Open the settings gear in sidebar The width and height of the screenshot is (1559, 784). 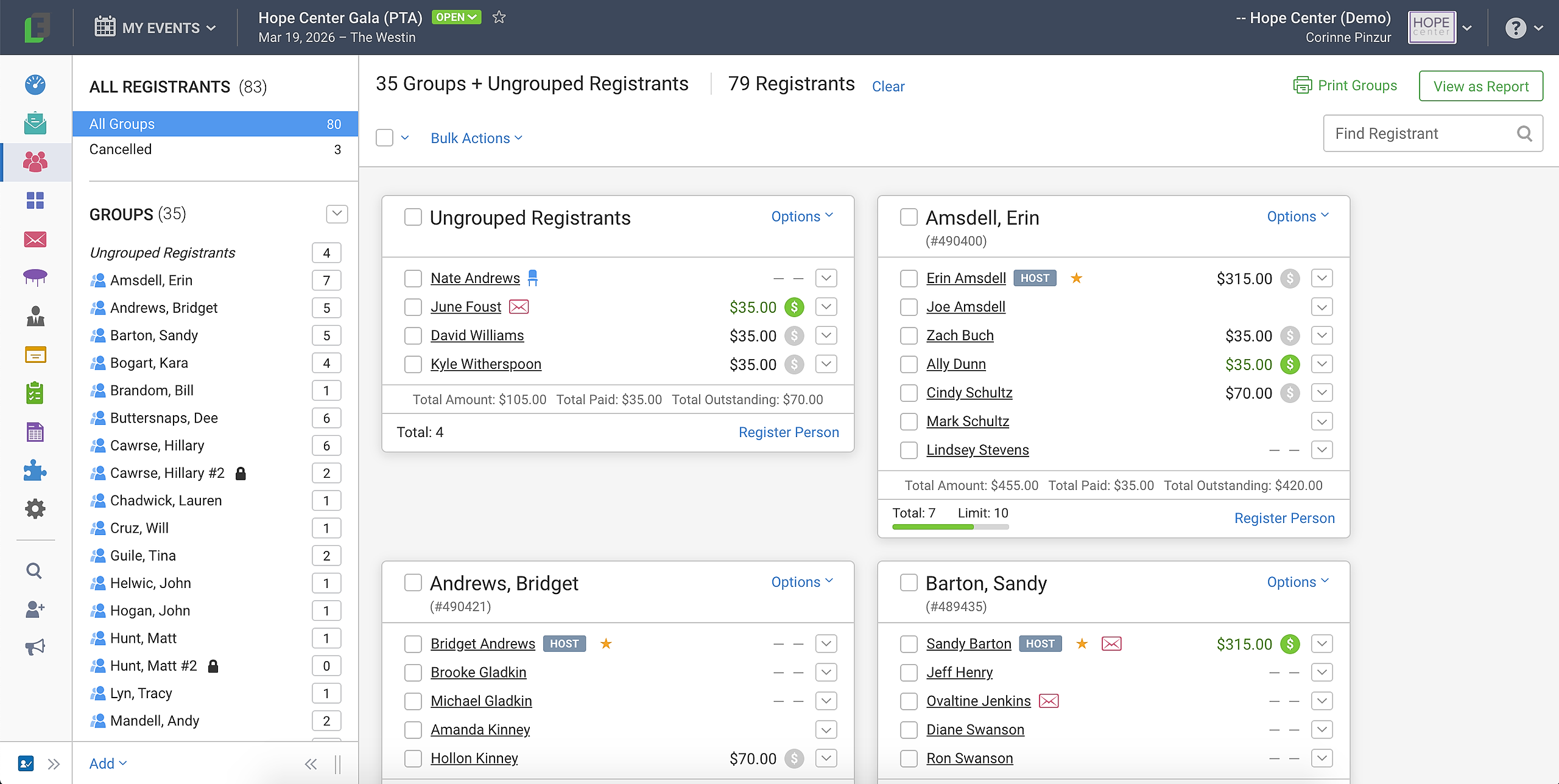coord(35,509)
